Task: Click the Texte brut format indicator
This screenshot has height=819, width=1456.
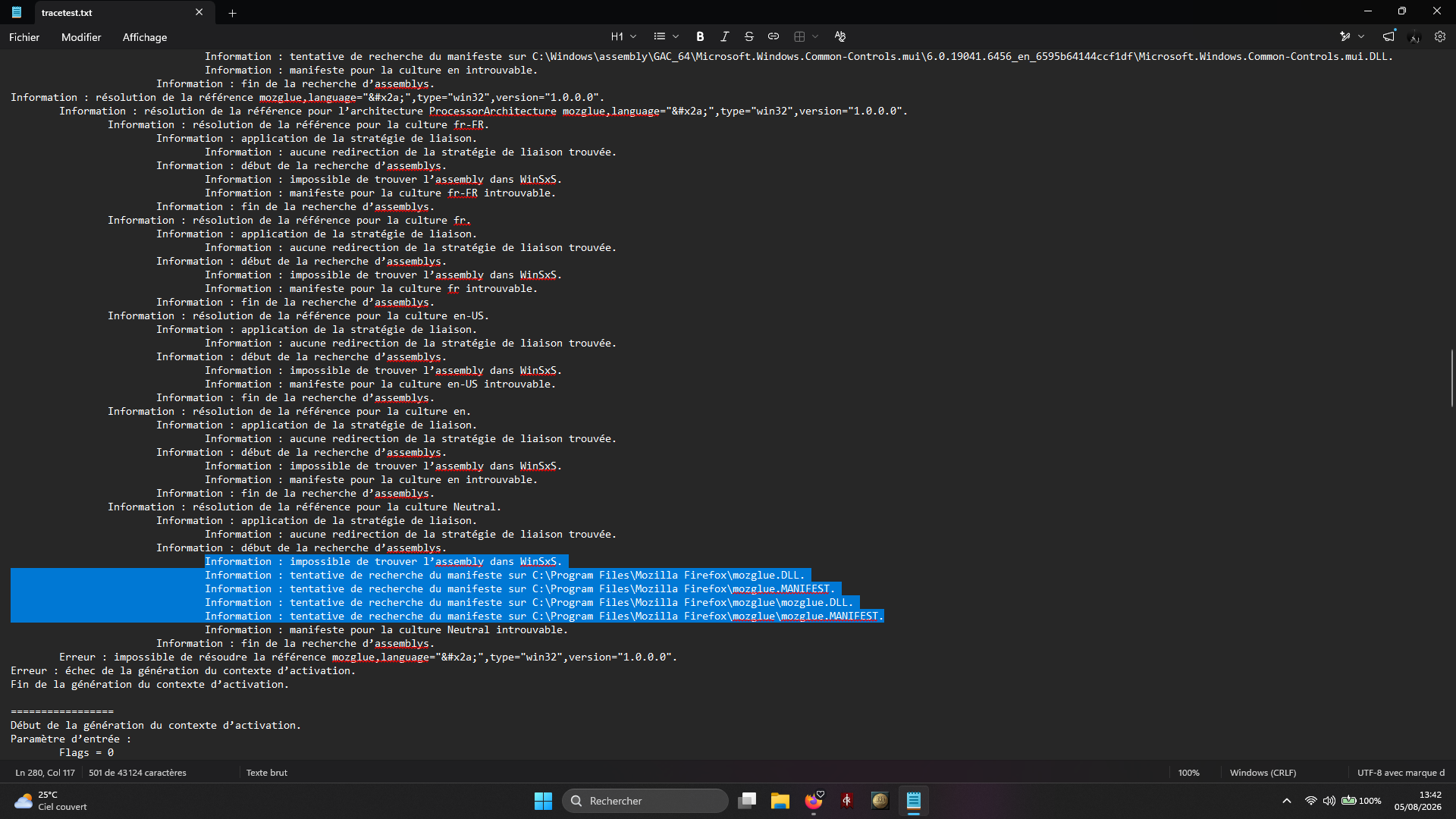Action: click(267, 773)
